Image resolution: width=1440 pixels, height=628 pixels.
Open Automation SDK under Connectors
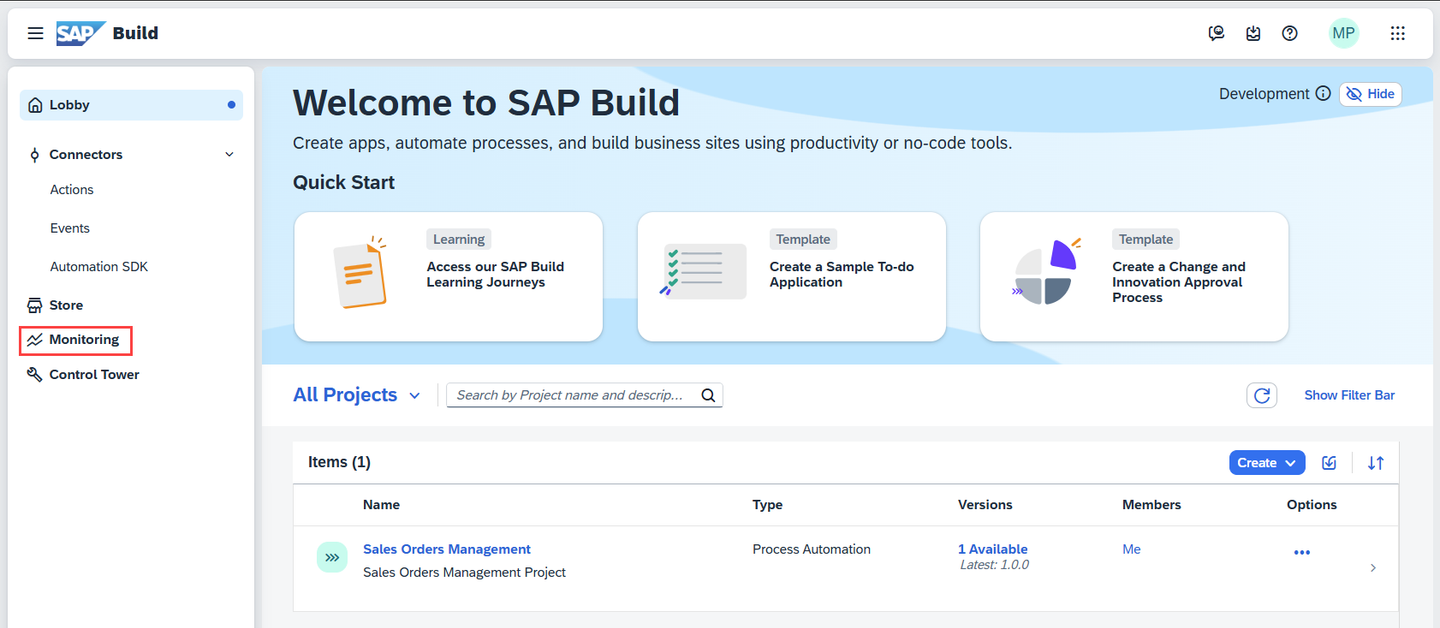(99, 267)
